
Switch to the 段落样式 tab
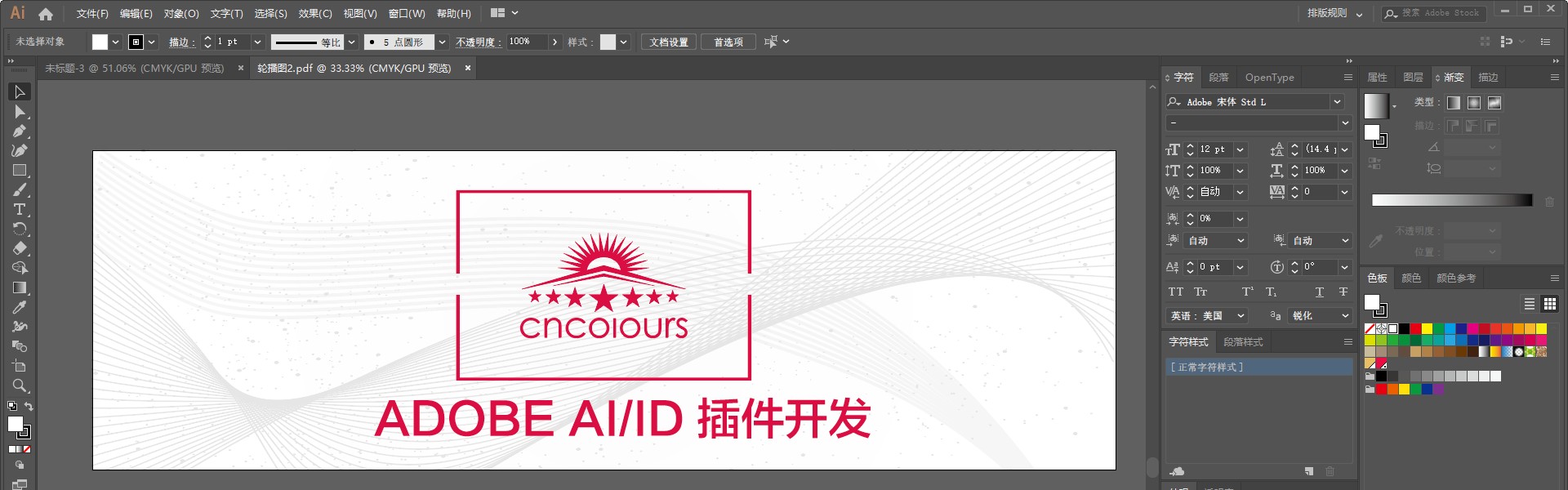coord(1243,342)
